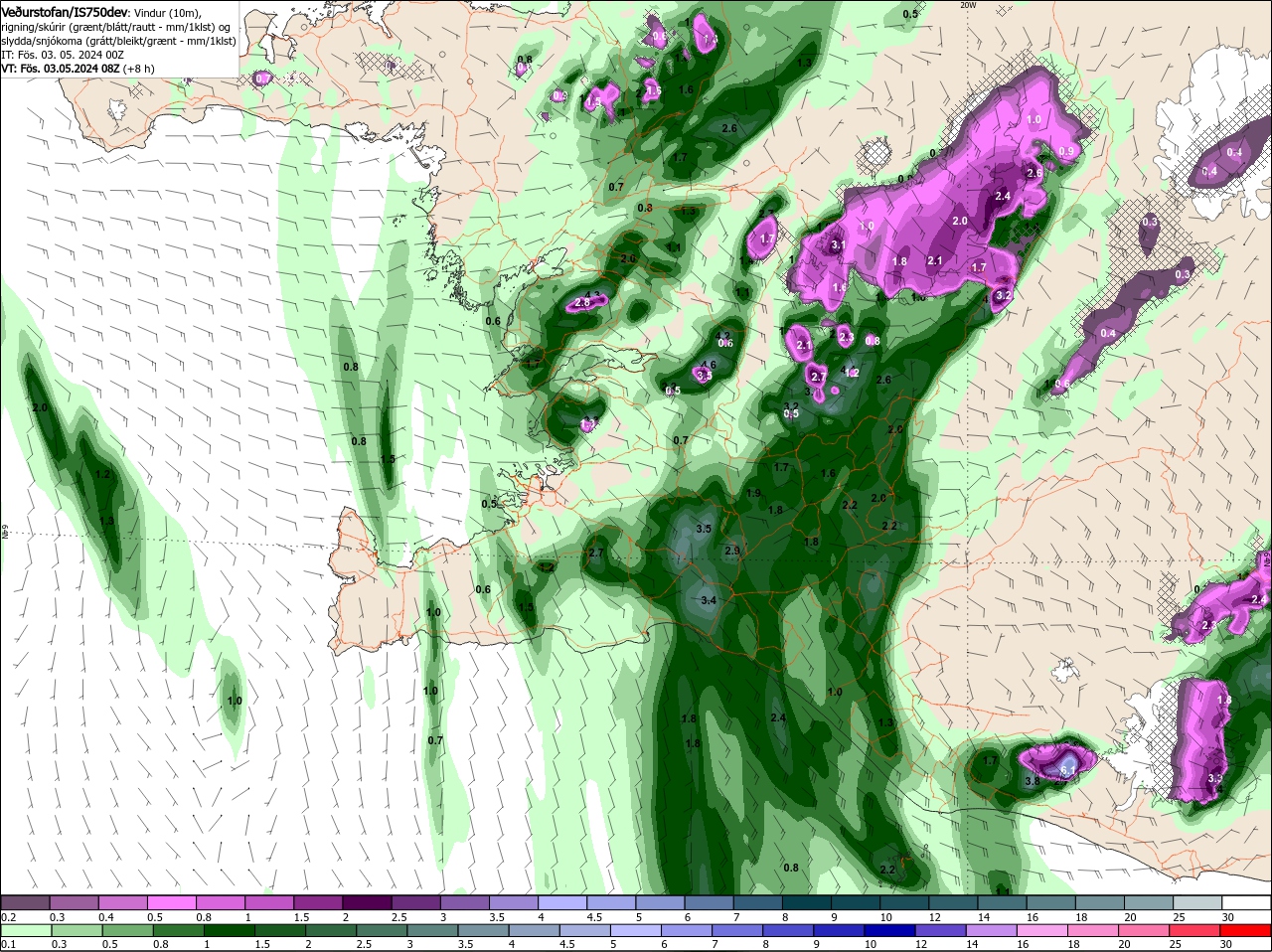
Task: Click the '2.9' rainfall value on the map
Action: tap(732, 551)
